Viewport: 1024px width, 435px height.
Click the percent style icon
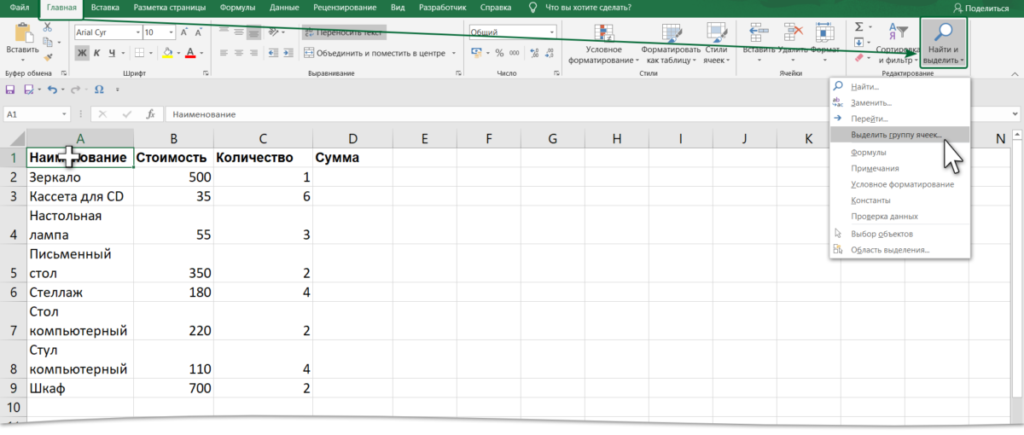pos(499,53)
